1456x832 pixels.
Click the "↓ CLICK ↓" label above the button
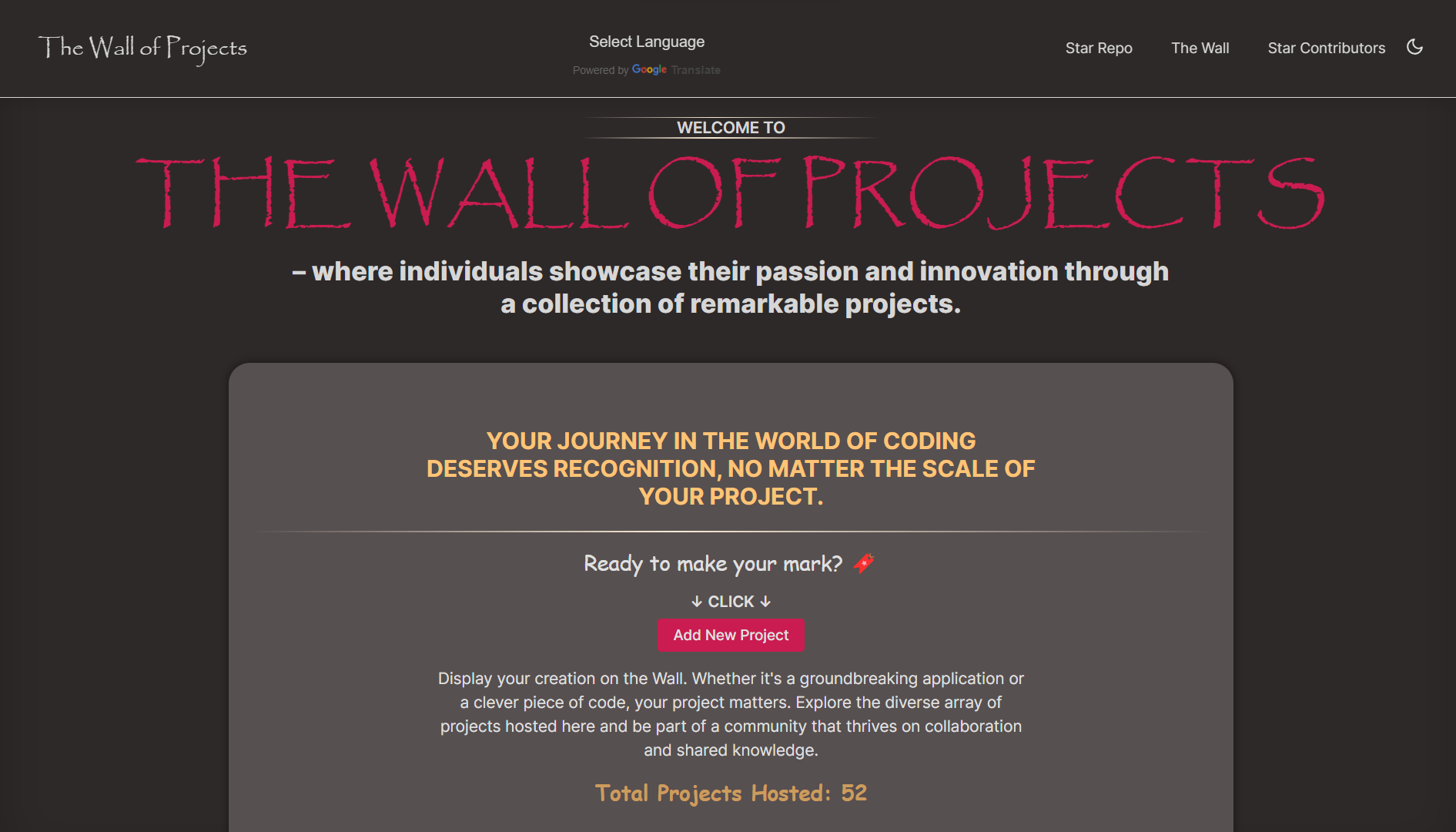click(731, 601)
